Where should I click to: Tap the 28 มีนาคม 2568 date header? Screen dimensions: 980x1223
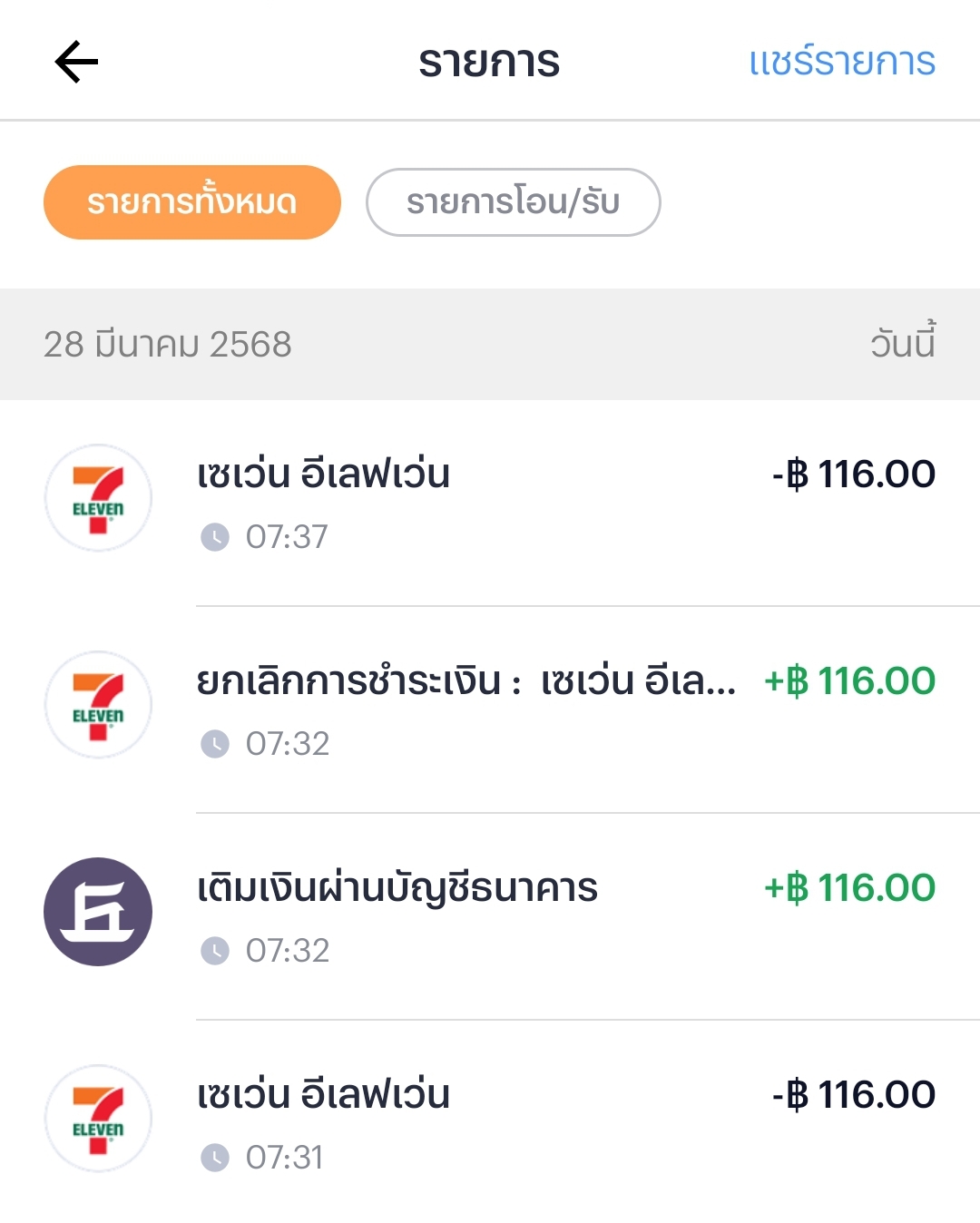click(x=168, y=345)
